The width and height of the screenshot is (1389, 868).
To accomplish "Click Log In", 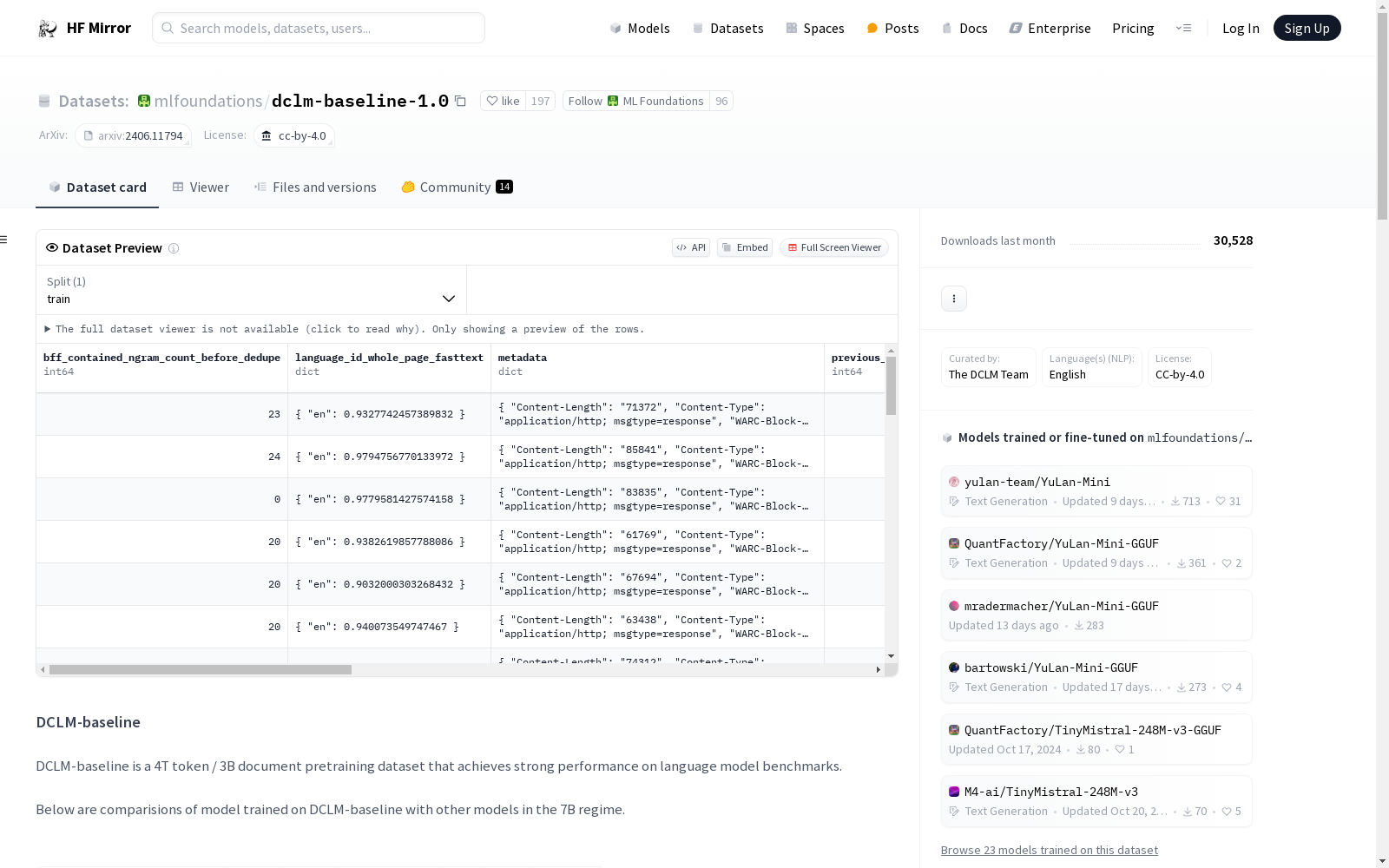I will pos(1241,29).
